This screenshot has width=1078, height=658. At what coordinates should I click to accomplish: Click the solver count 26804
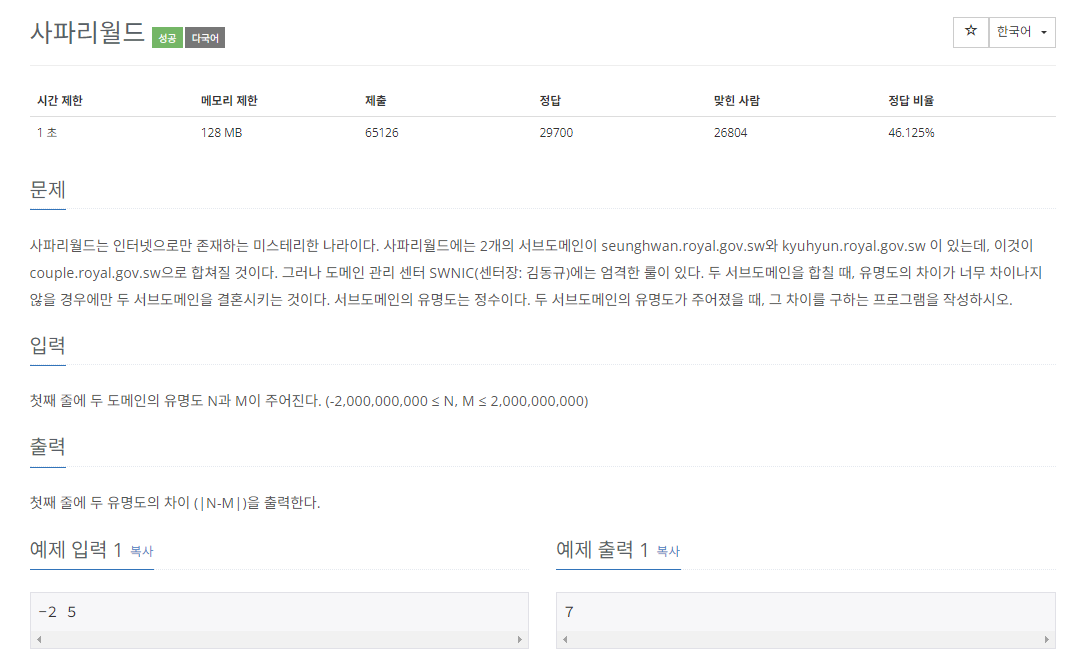(x=730, y=133)
